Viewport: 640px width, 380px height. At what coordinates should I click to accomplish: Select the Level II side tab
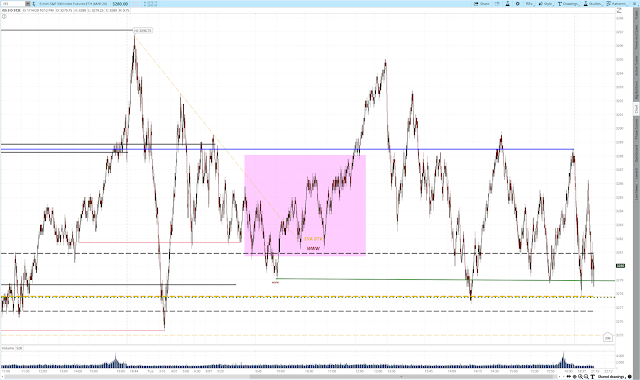[x=636, y=173]
